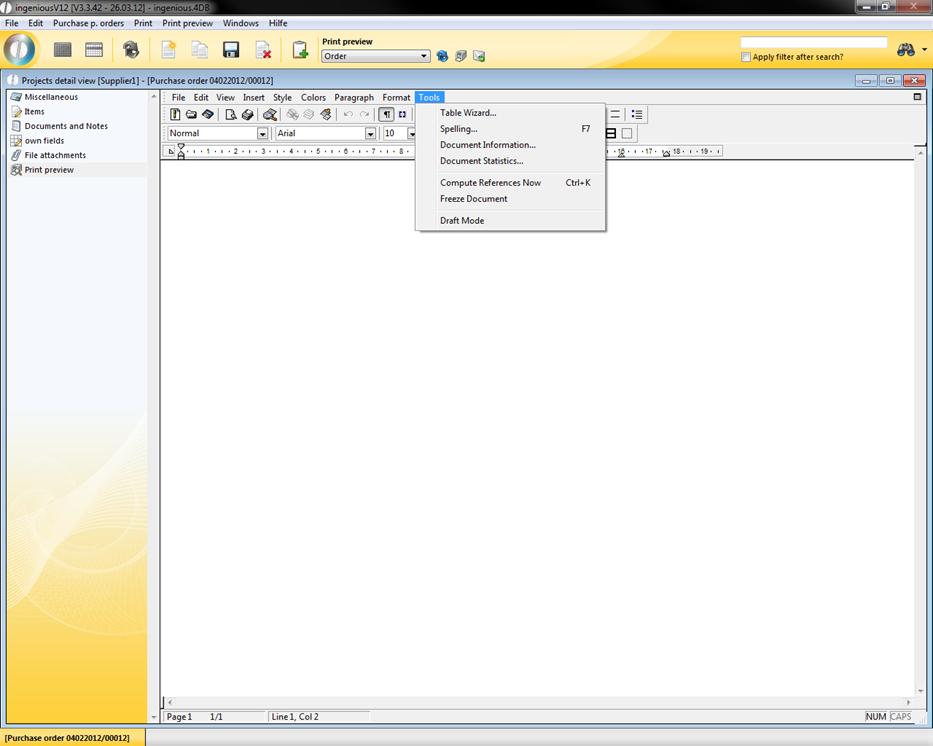This screenshot has width=933, height=746.
Task: Click the search input field at top right
Action: pyautogui.click(x=813, y=43)
